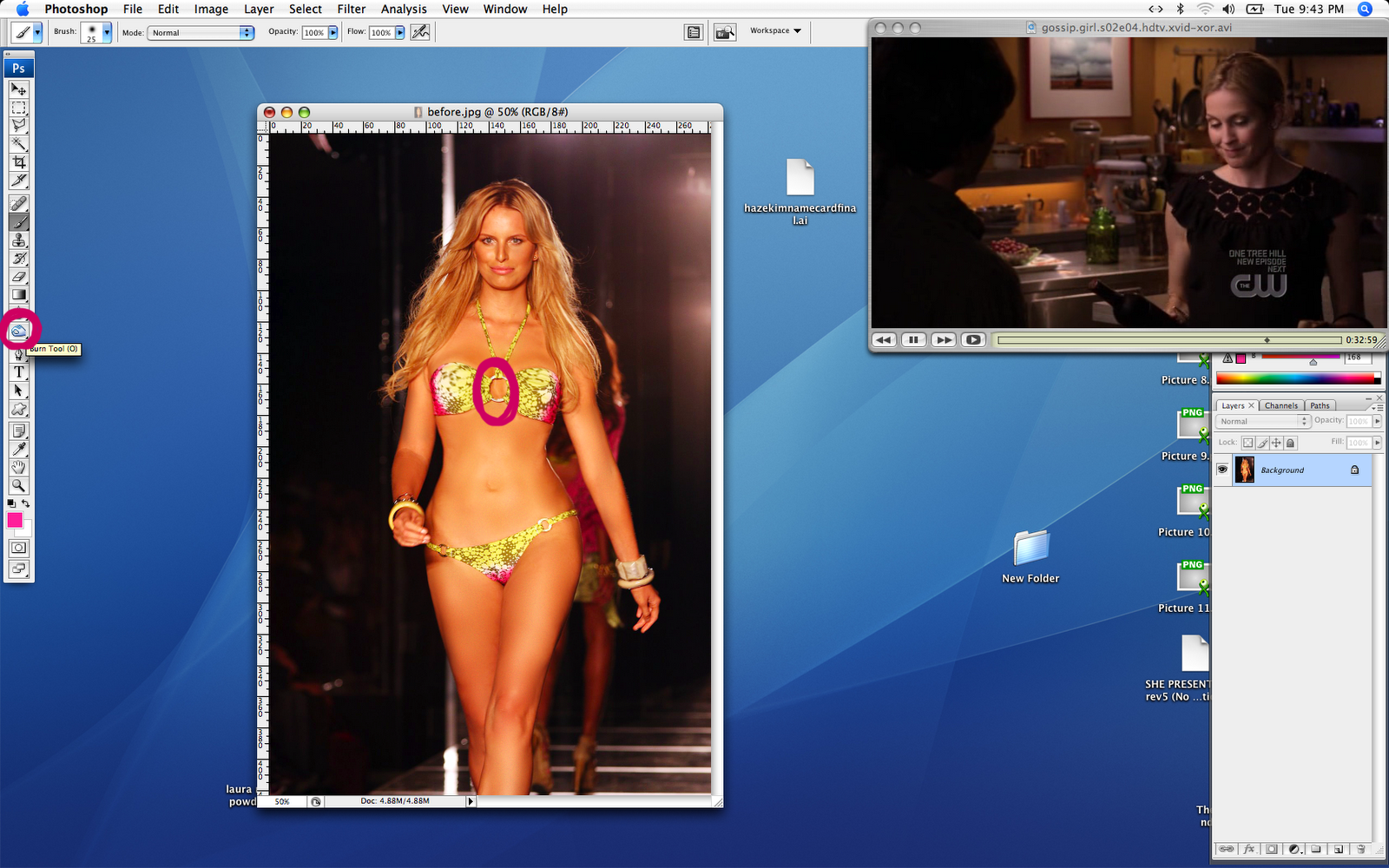This screenshot has width=1389, height=868.
Task: Open the Tool Preset picker dropdown
Action: tap(37, 32)
